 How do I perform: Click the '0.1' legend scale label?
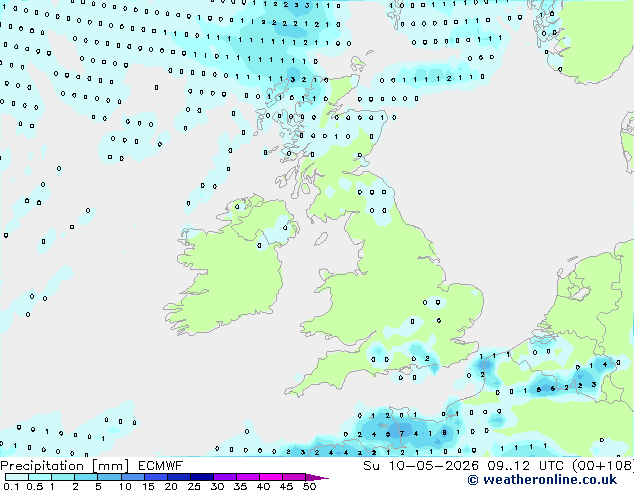(11, 486)
